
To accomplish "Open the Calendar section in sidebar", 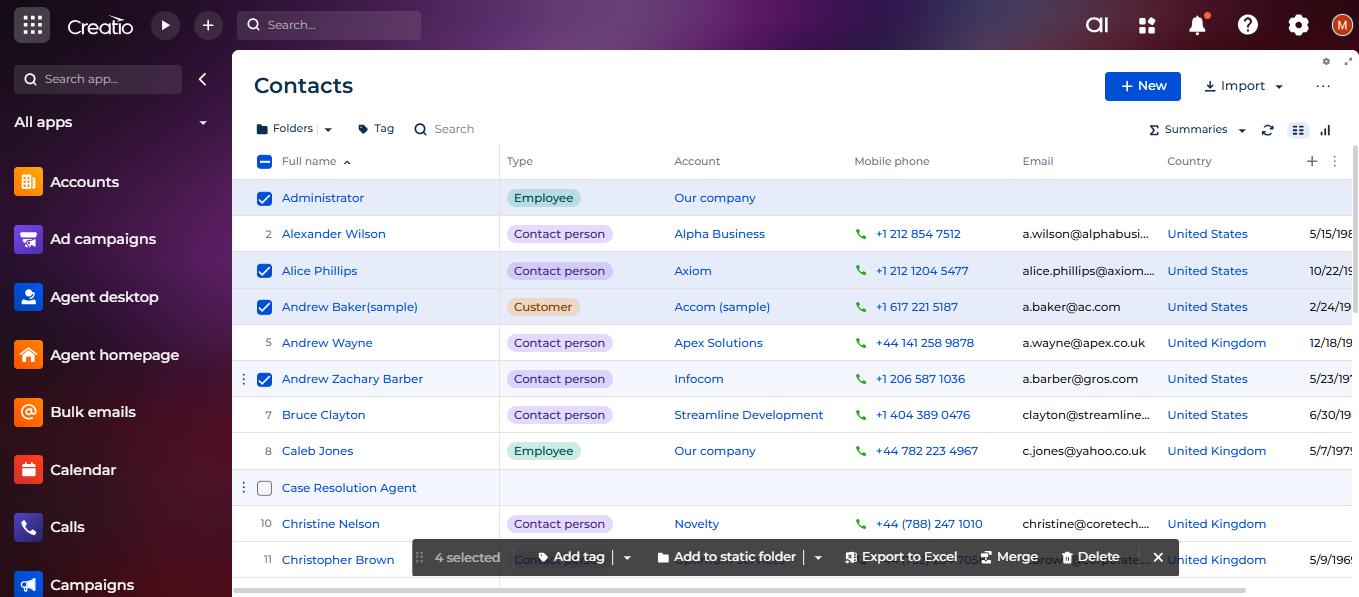I will tap(83, 470).
